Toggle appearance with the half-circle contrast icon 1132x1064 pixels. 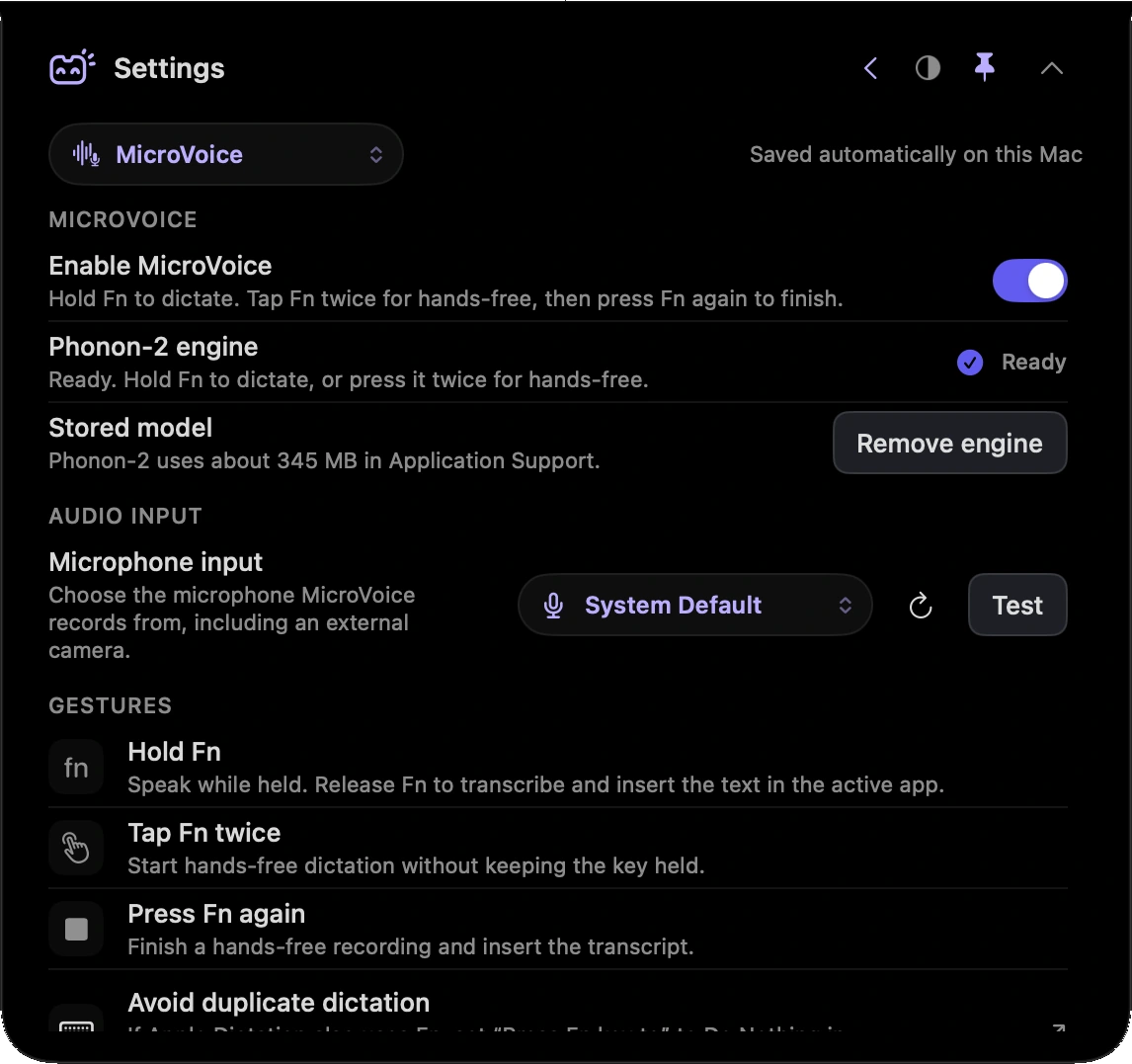tap(928, 68)
